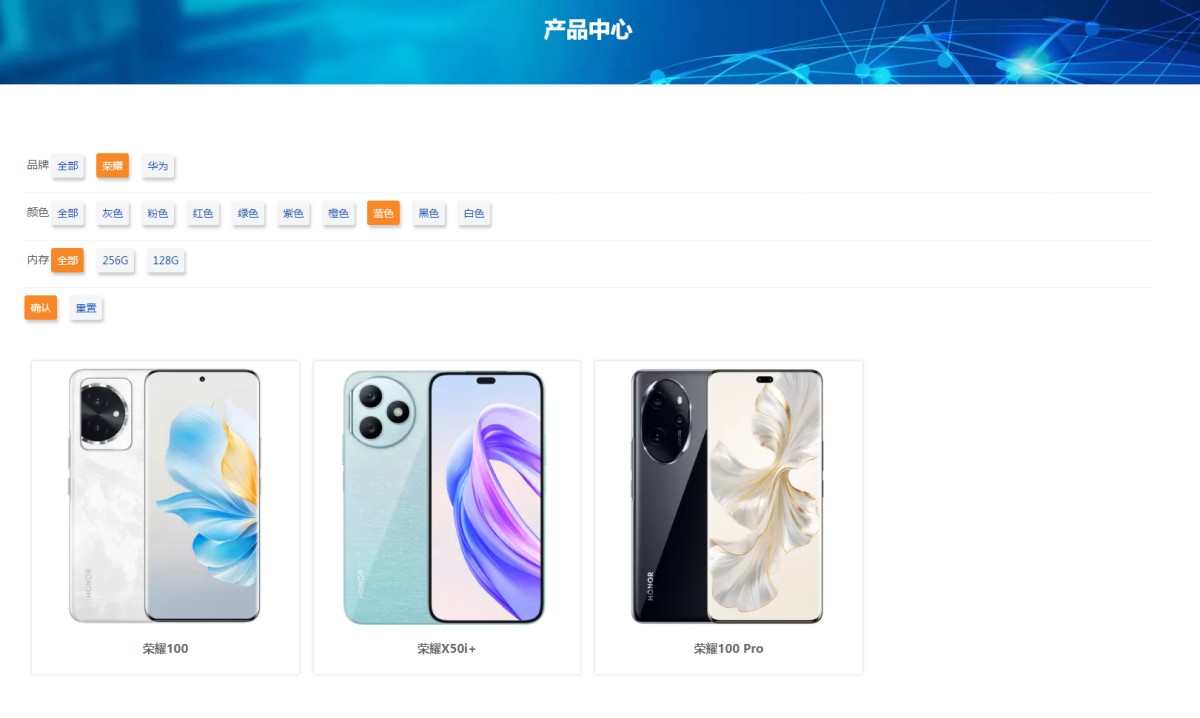Select the 全部 color filter
Screen dimensions: 1200x718
coord(67,213)
